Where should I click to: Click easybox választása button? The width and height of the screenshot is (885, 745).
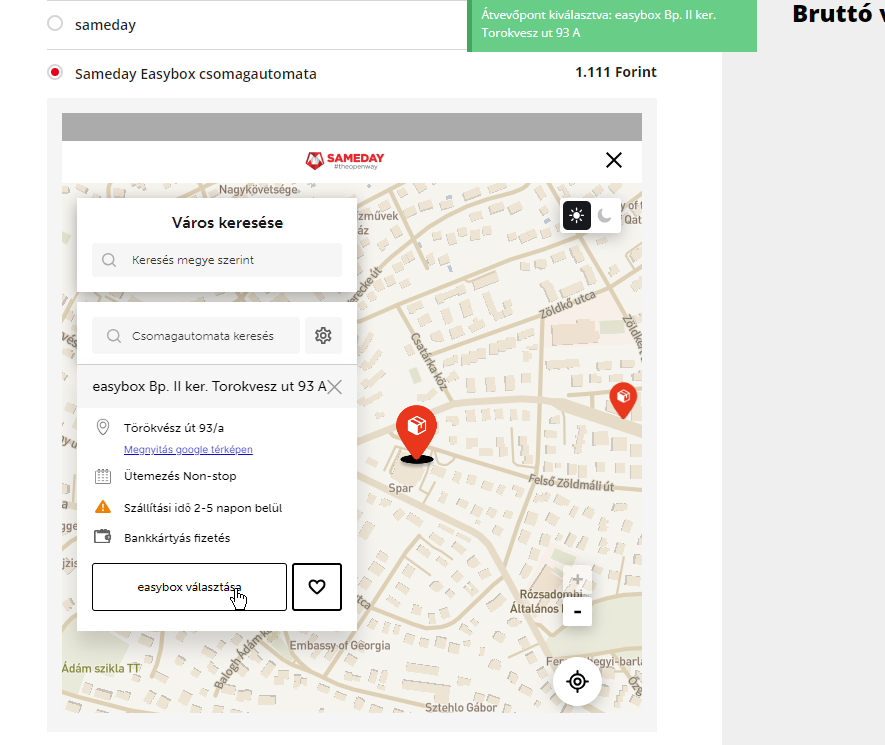(x=189, y=587)
